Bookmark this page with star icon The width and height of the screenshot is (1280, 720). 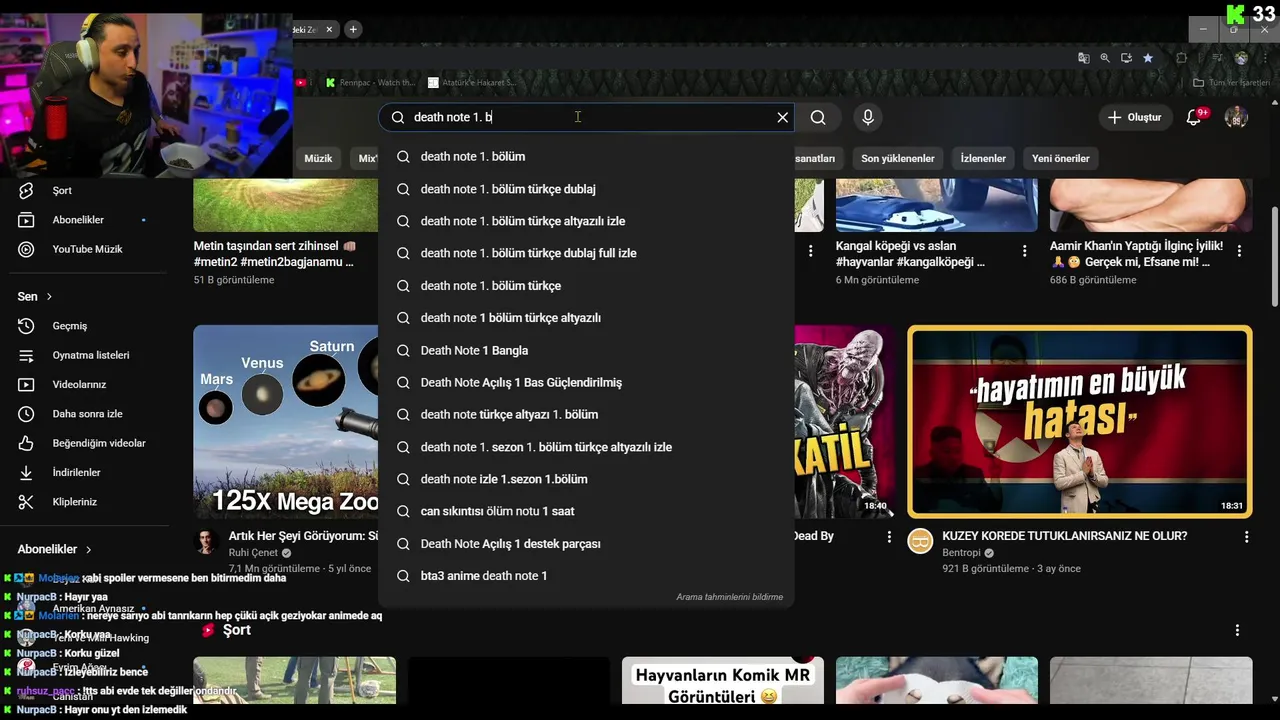coord(1148,58)
